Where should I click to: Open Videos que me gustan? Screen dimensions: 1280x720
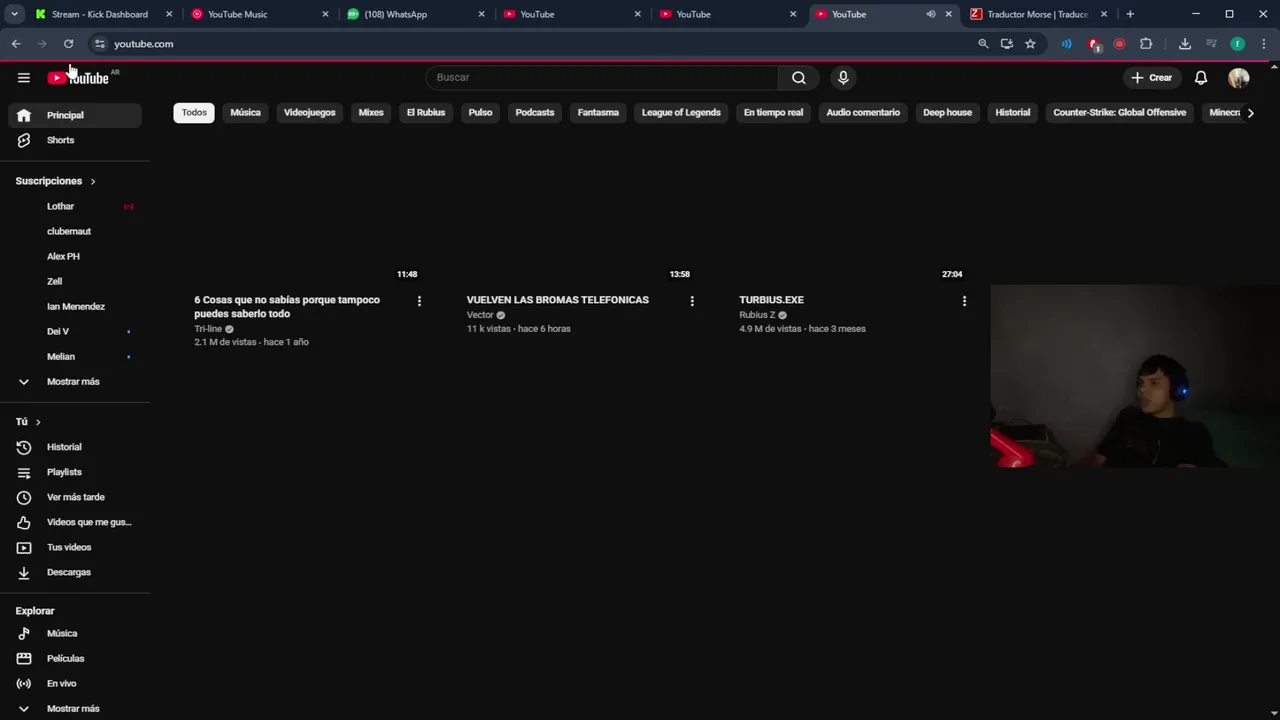point(75,522)
